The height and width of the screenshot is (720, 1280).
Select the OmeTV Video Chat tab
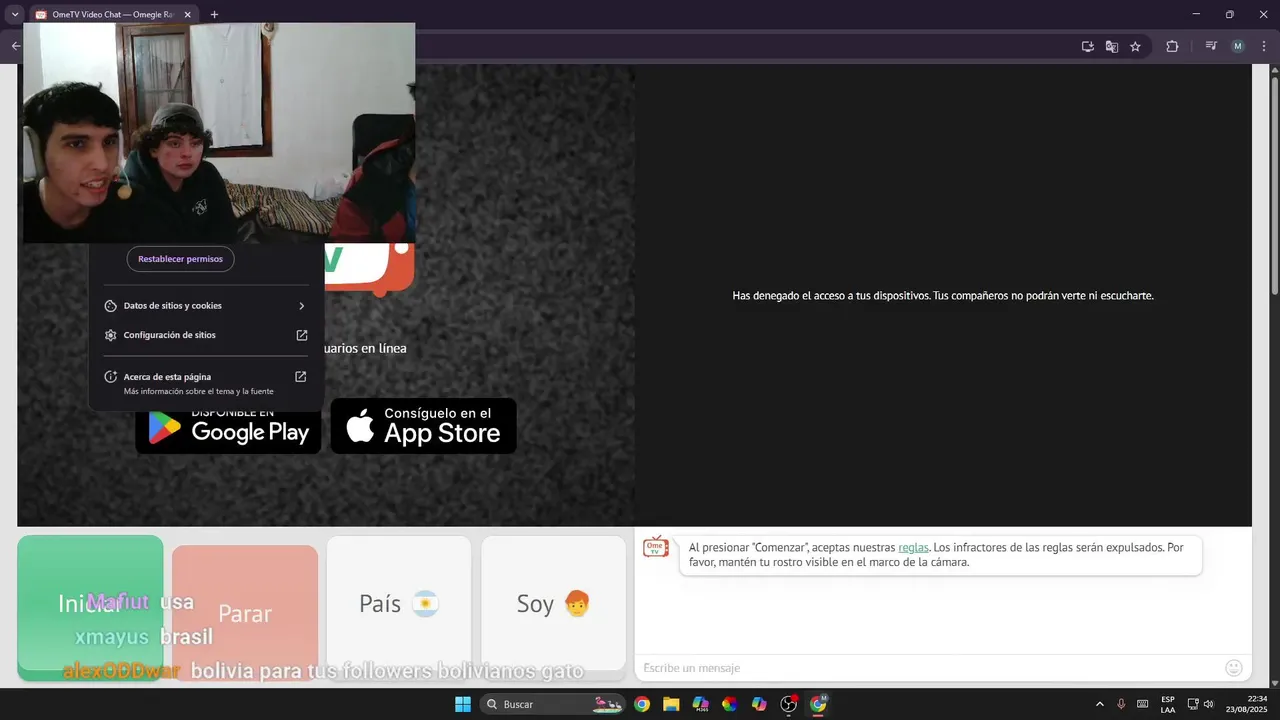tap(112, 15)
